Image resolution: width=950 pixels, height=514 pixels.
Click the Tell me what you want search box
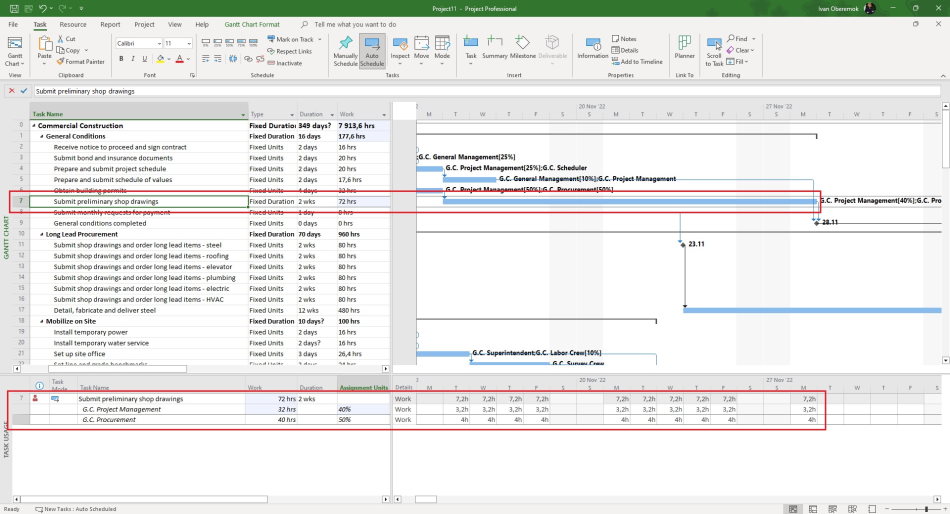[x=355, y=24]
